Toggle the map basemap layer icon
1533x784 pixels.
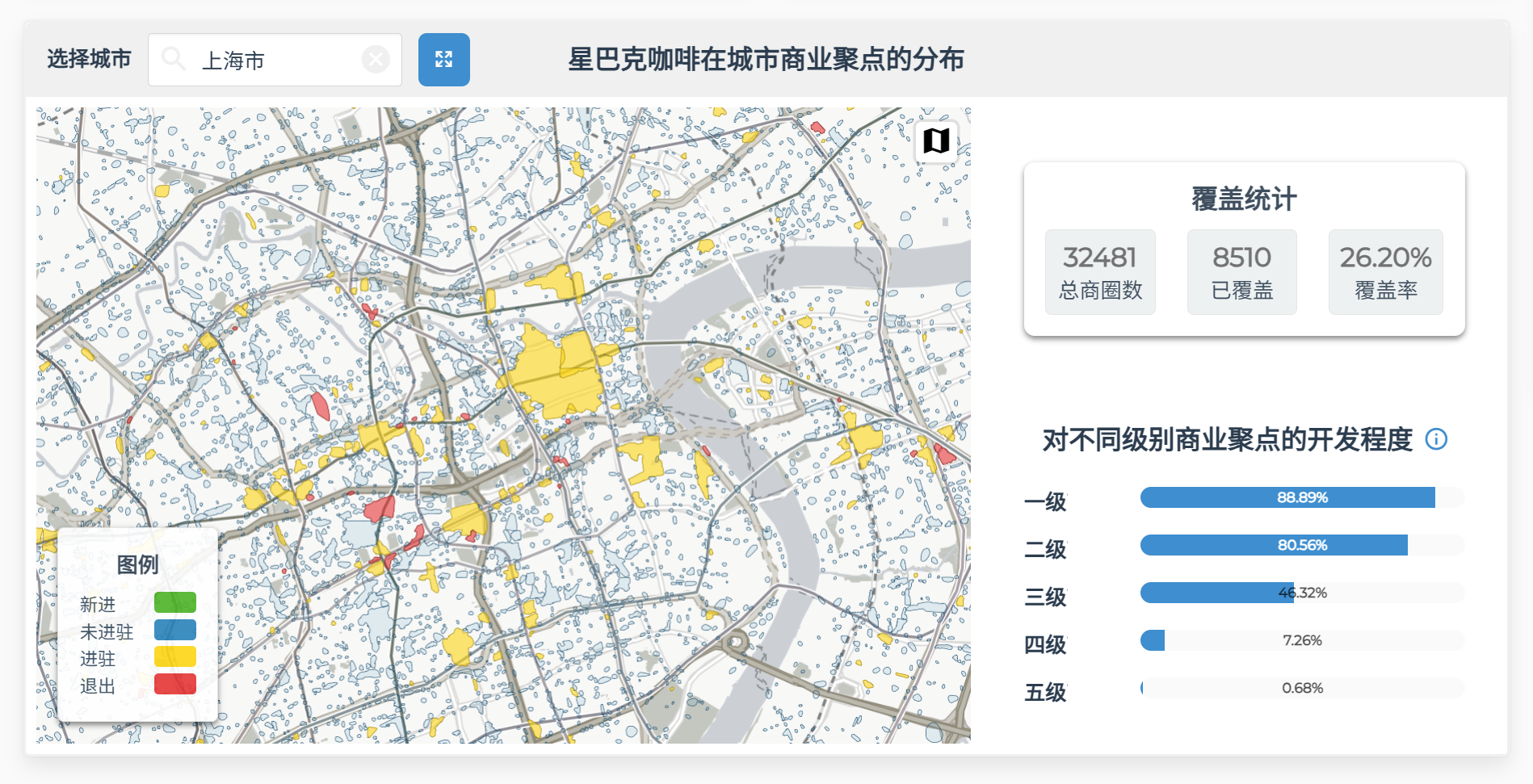click(x=936, y=141)
